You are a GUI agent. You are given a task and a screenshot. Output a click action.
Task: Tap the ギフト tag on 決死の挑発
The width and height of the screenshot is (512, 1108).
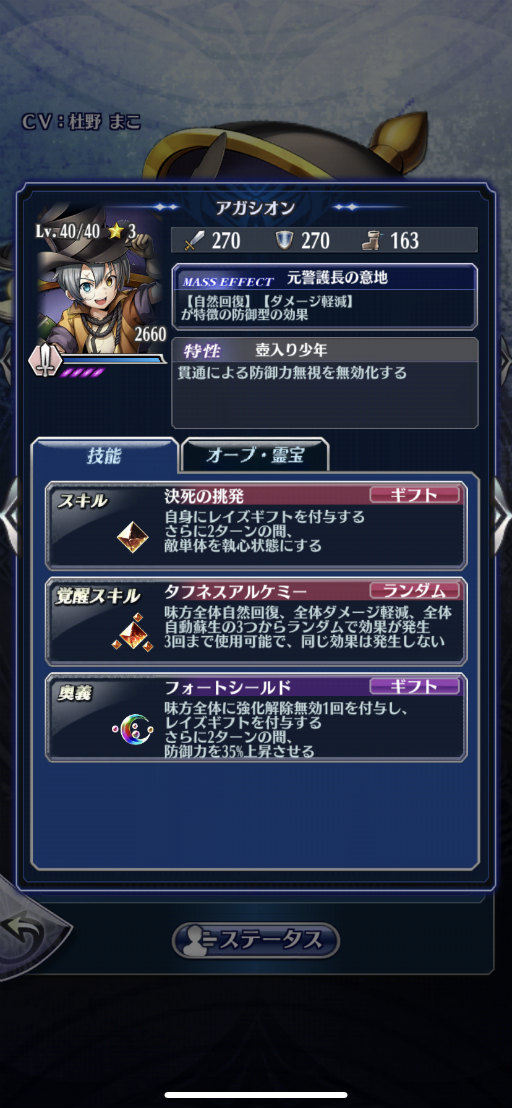click(415, 495)
